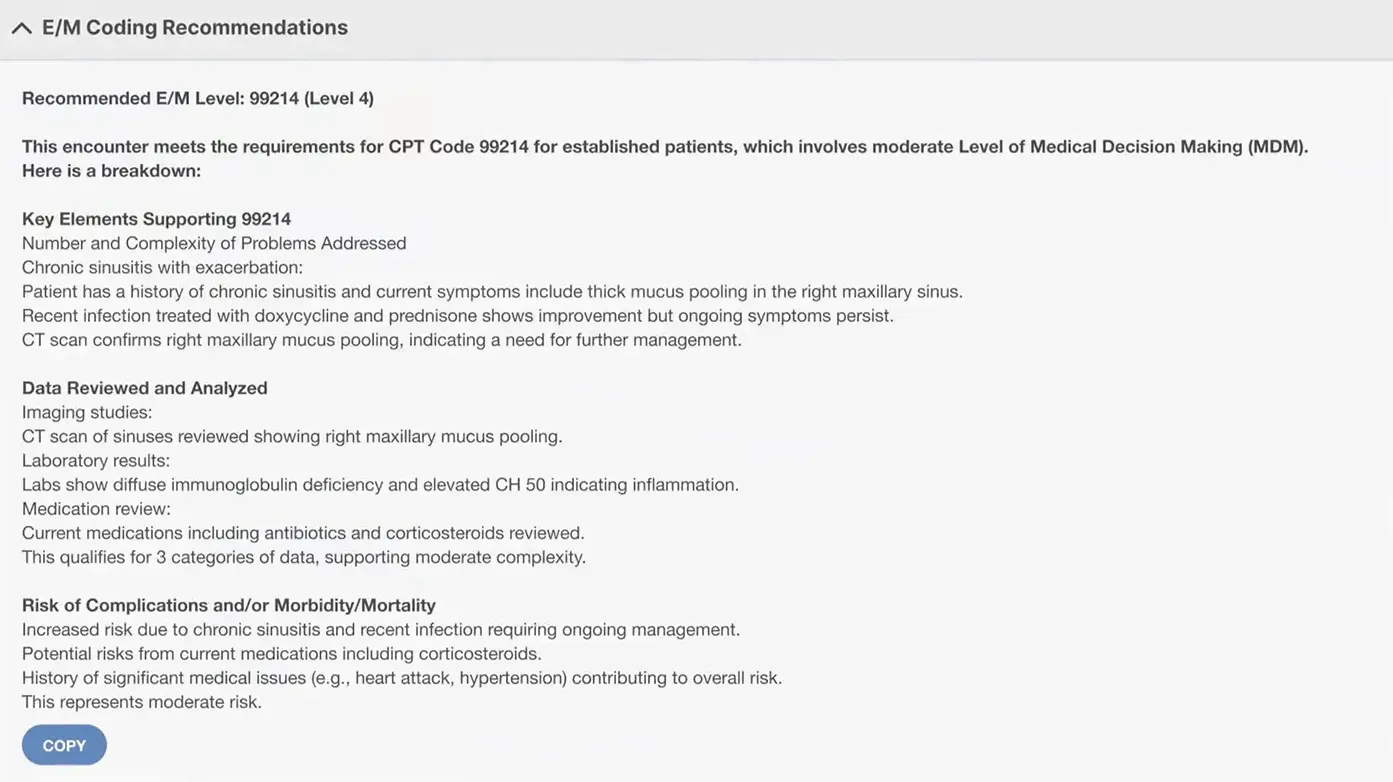This screenshot has height=782, width=1393.
Task: Click the Recommended E/M Level 99214 line
Action: [x=198, y=98]
